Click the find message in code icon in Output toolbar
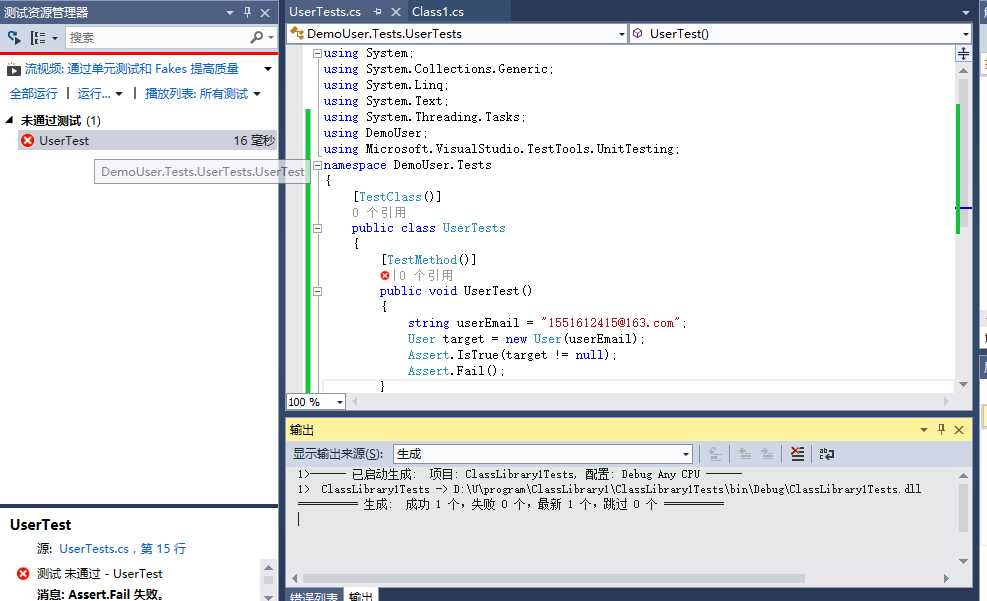This screenshot has height=601, width=987. [x=714, y=454]
